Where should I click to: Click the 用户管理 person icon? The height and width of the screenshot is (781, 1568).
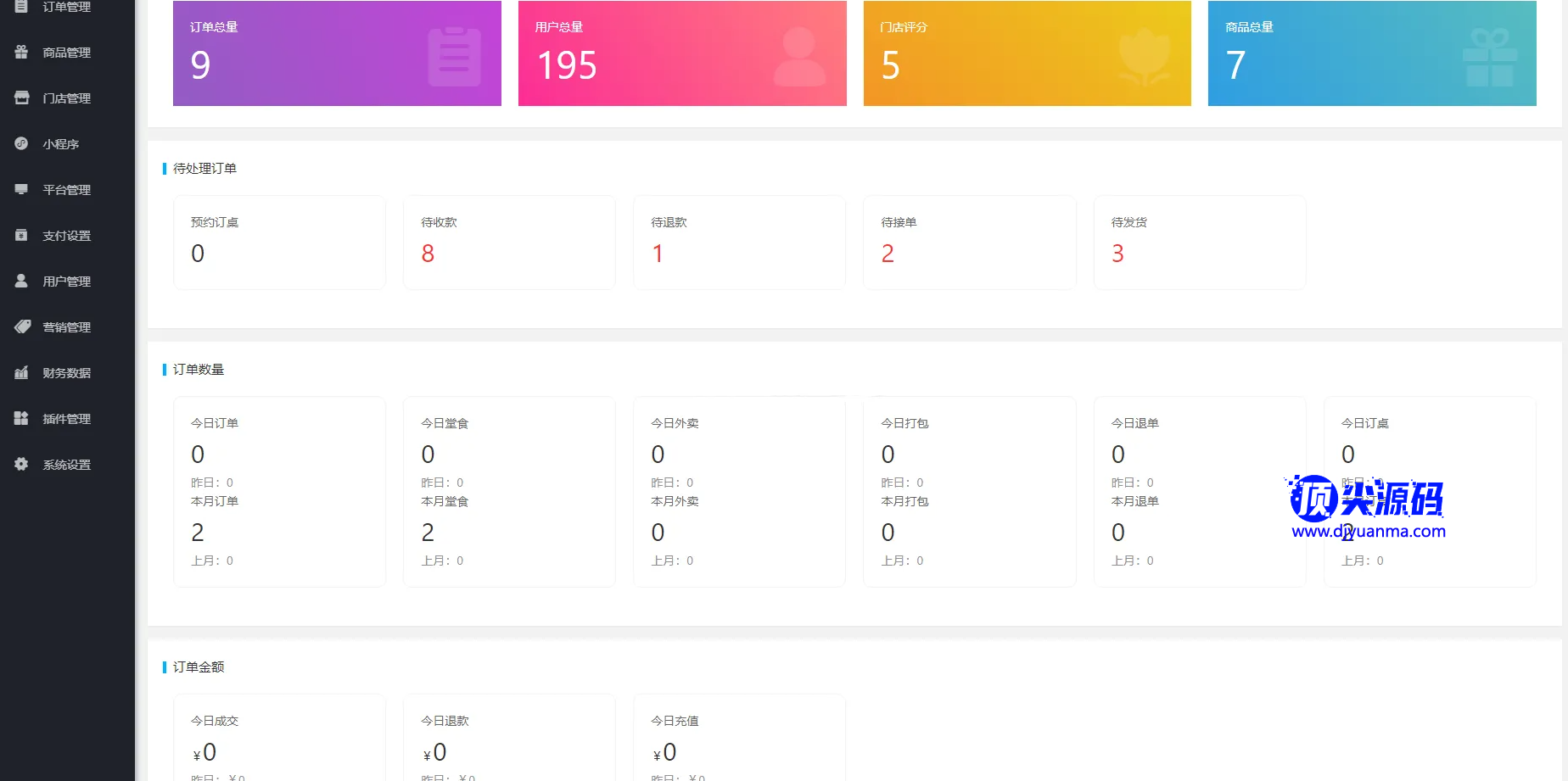click(22, 282)
